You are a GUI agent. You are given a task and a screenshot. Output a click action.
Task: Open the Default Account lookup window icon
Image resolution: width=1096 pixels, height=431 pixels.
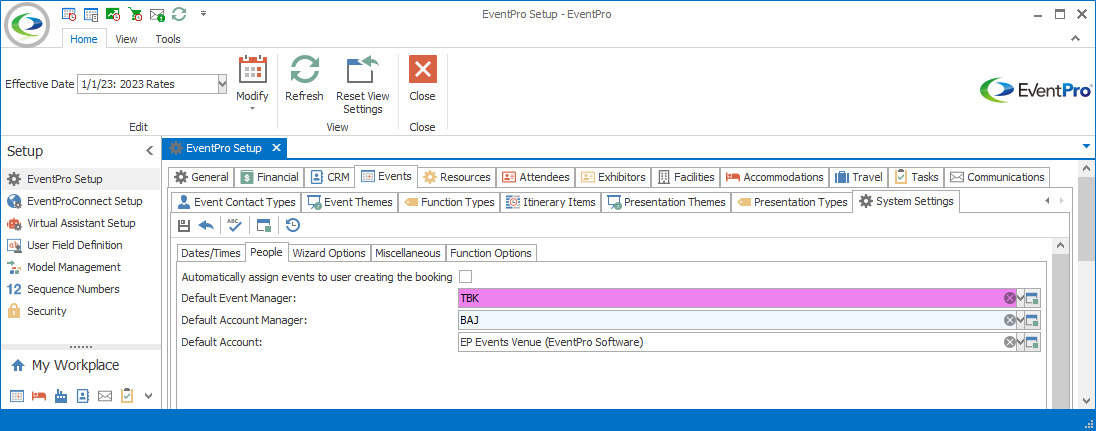click(1032, 342)
